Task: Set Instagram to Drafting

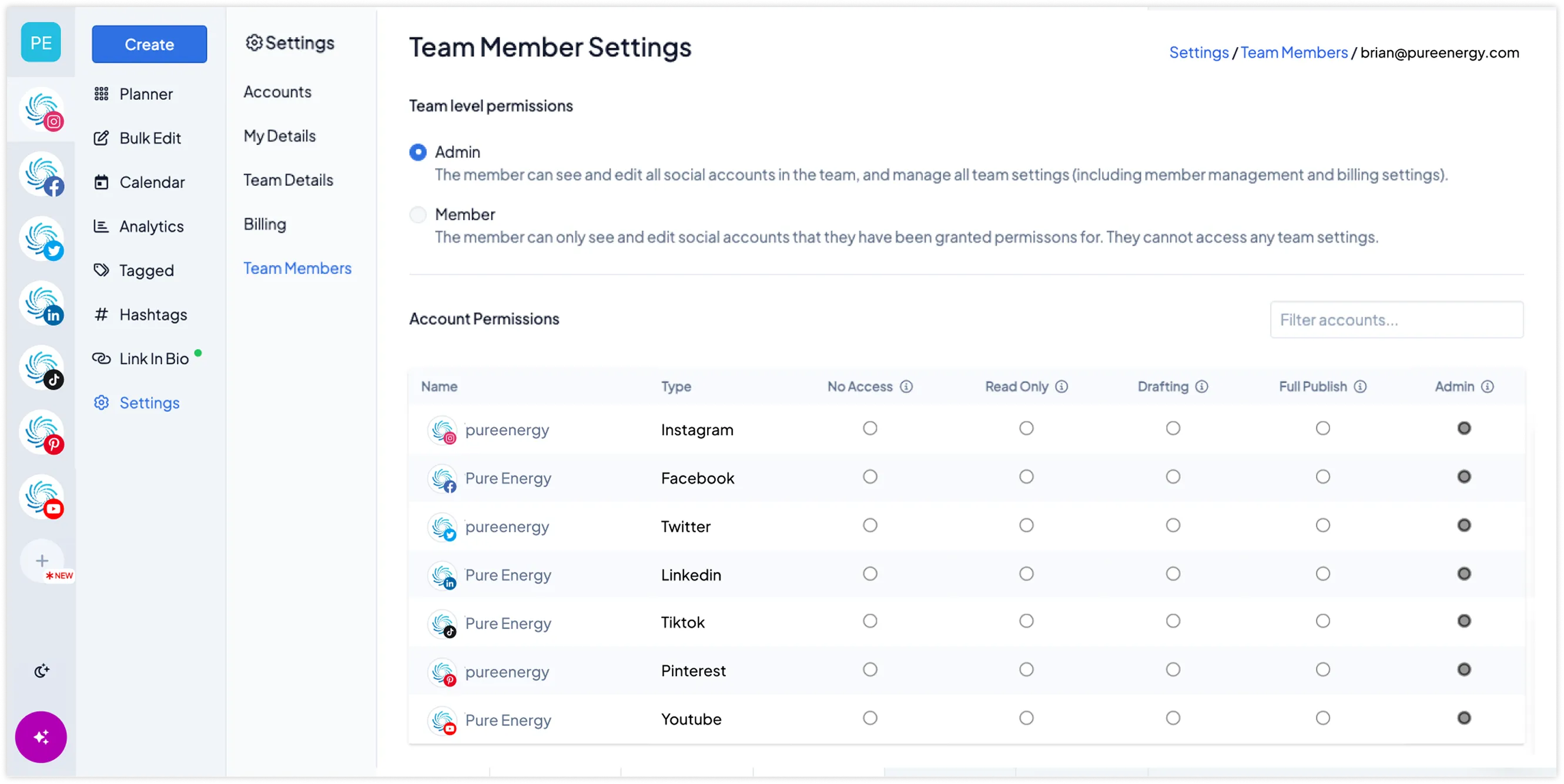Action: pos(1173,429)
